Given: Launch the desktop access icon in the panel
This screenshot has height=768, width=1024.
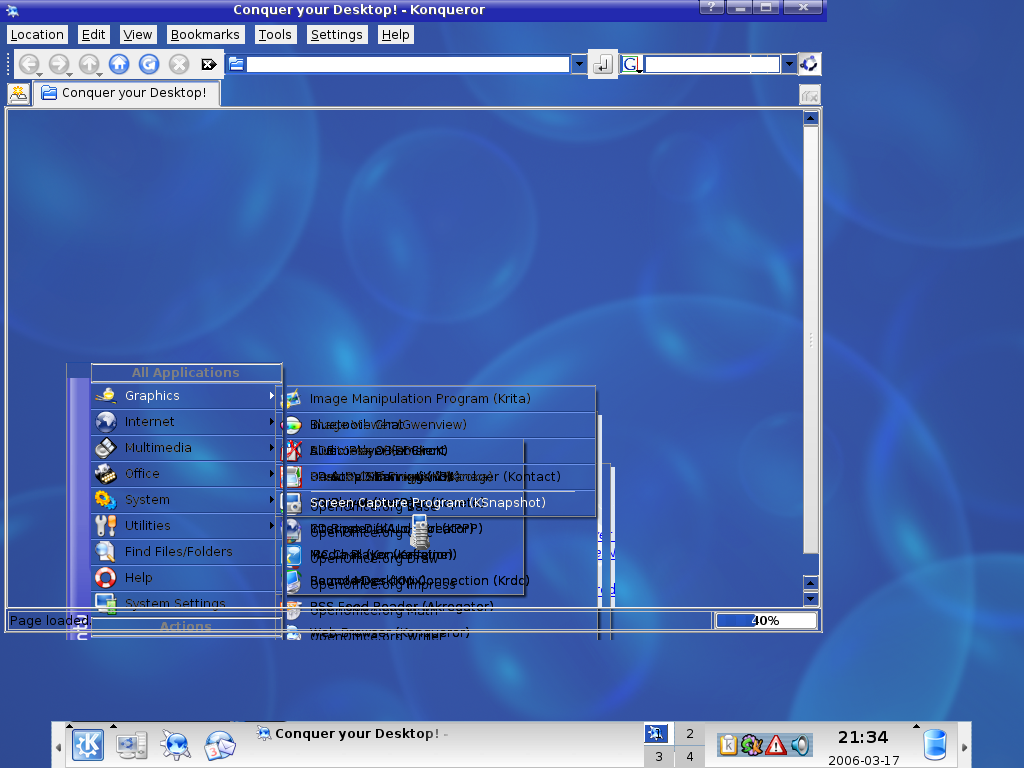Looking at the screenshot, I should tap(131, 745).
